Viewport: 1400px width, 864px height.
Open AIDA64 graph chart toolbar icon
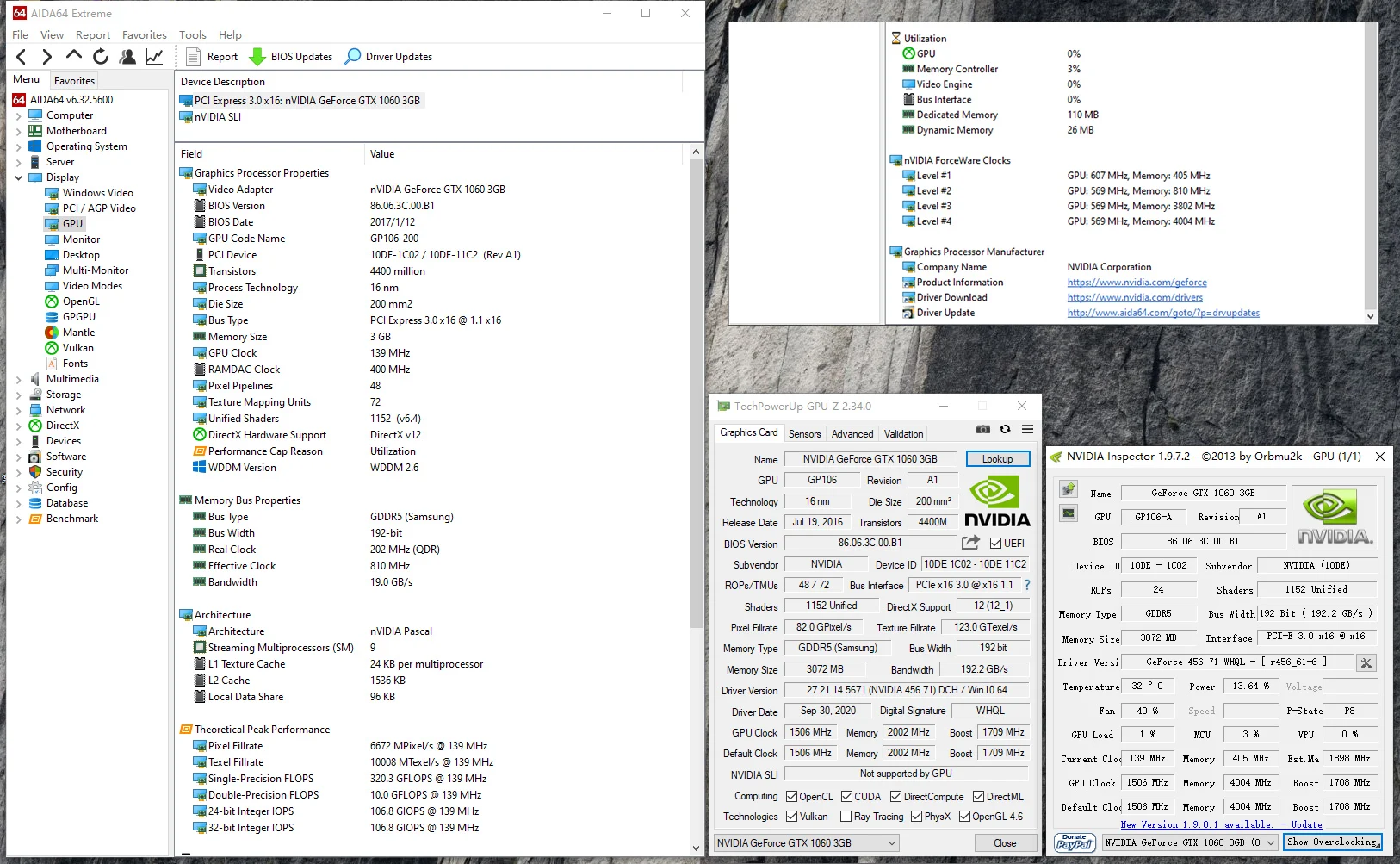154,57
